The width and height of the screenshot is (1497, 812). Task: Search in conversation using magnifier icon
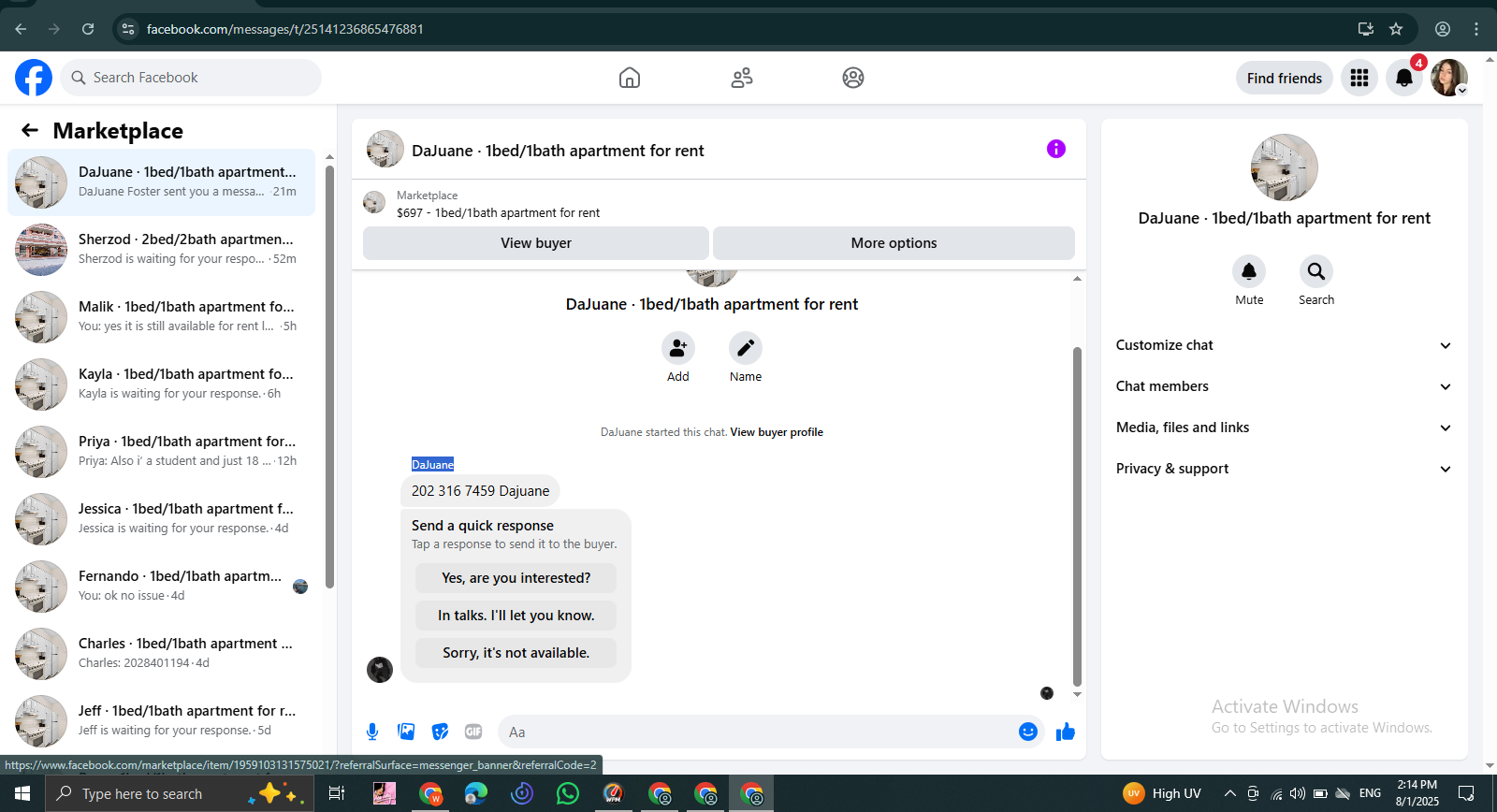pos(1316,271)
